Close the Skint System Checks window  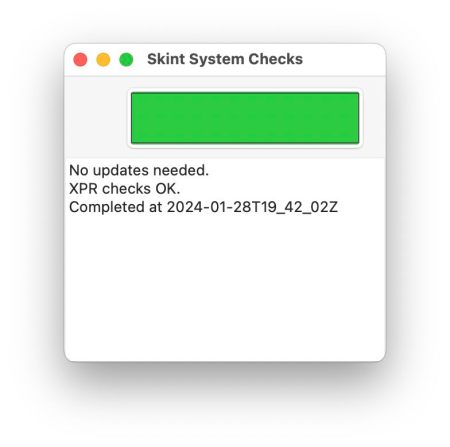coord(80,60)
